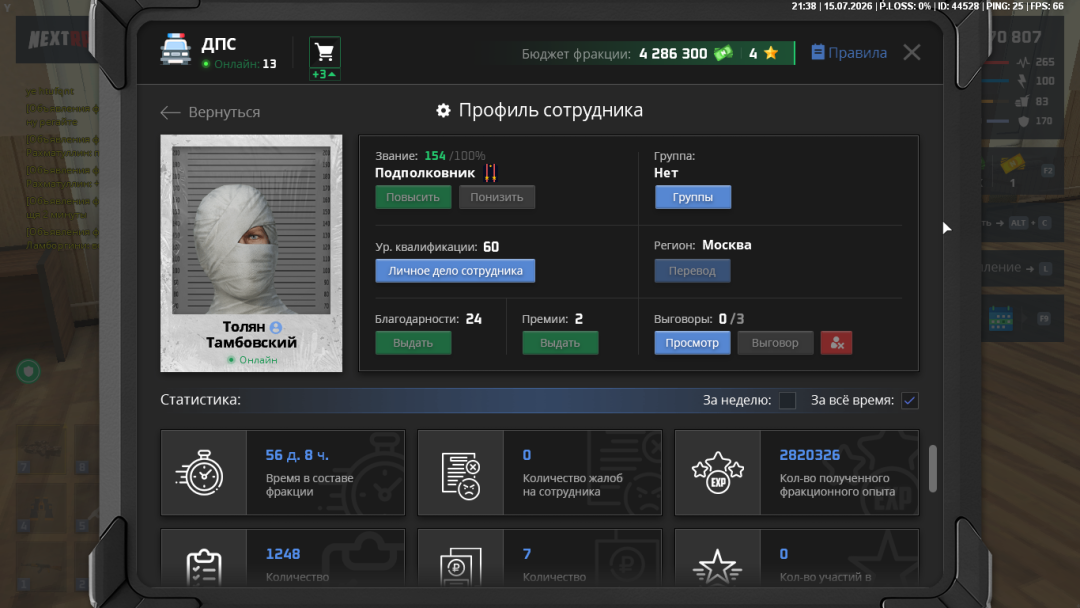The image size is (1080, 608).
Task: Click the 'Статистика:' section header
Action: [x=200, y=399]
